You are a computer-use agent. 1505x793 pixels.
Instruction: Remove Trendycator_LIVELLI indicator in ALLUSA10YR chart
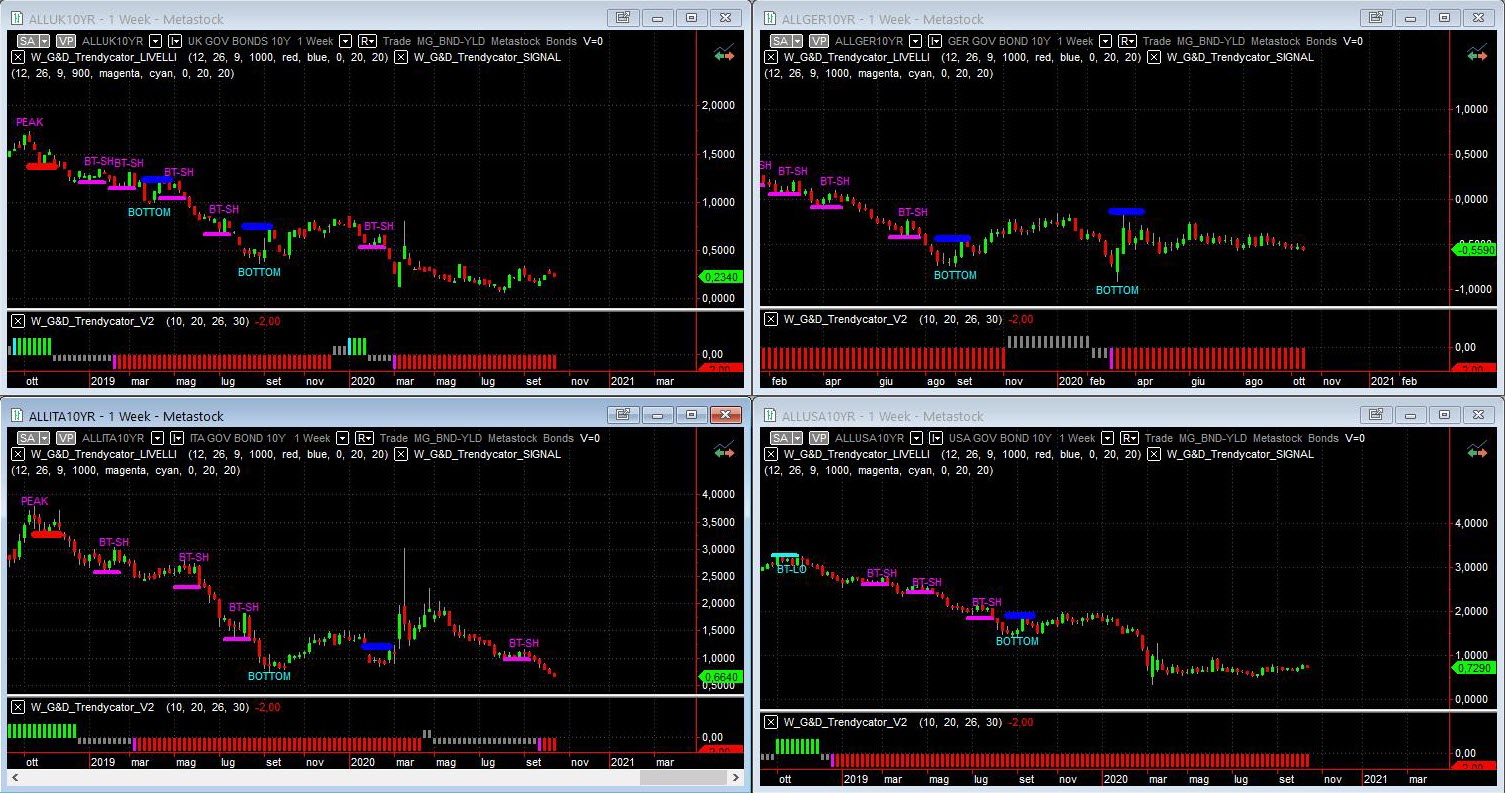tap(770, 454)
